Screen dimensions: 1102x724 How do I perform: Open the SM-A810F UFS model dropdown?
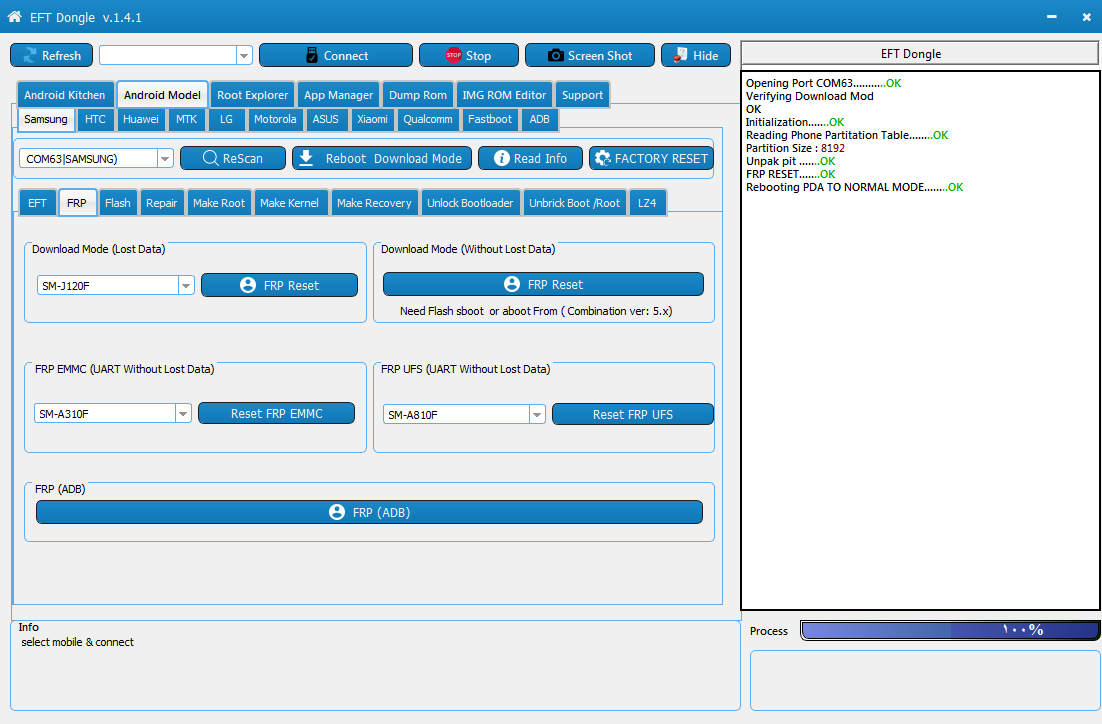537,415
